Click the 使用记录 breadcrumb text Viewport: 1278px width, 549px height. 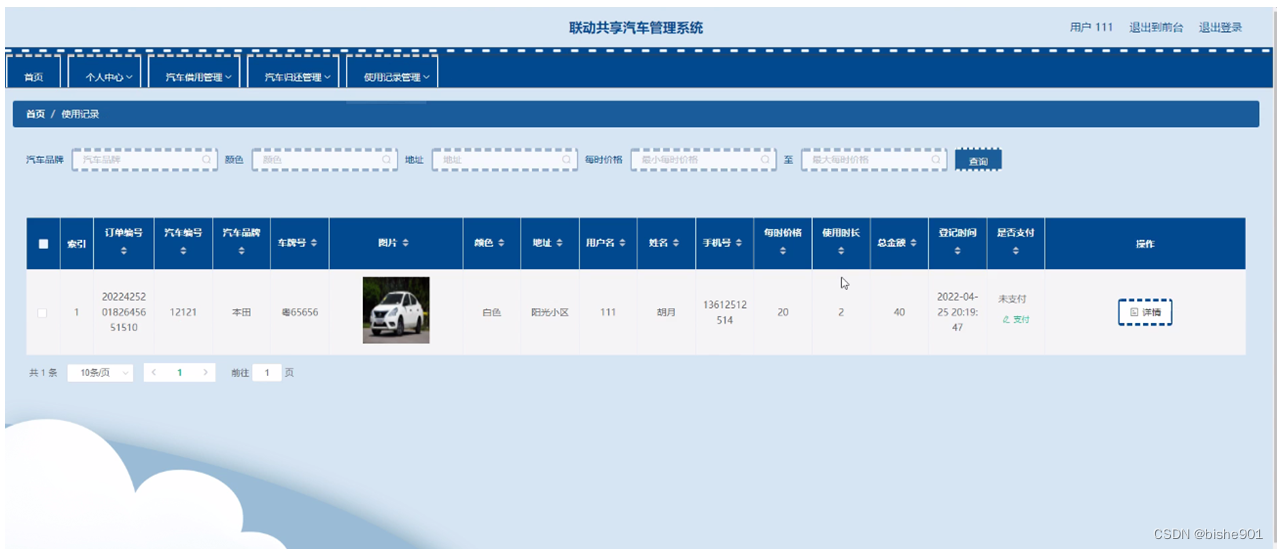pos(80,115)
